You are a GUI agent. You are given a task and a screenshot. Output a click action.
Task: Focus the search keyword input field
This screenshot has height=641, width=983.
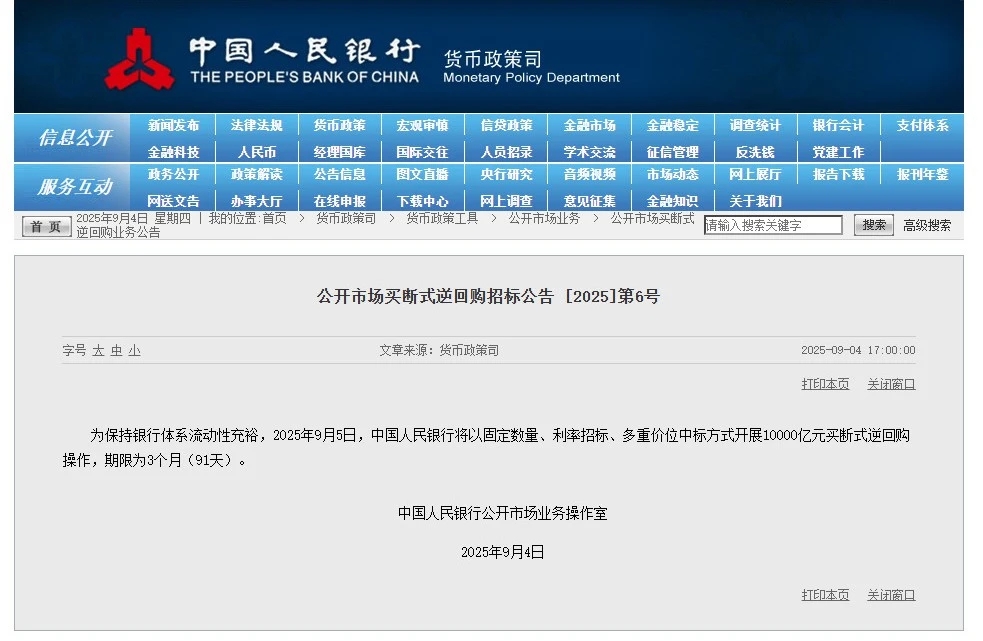[x=773, y=225]
